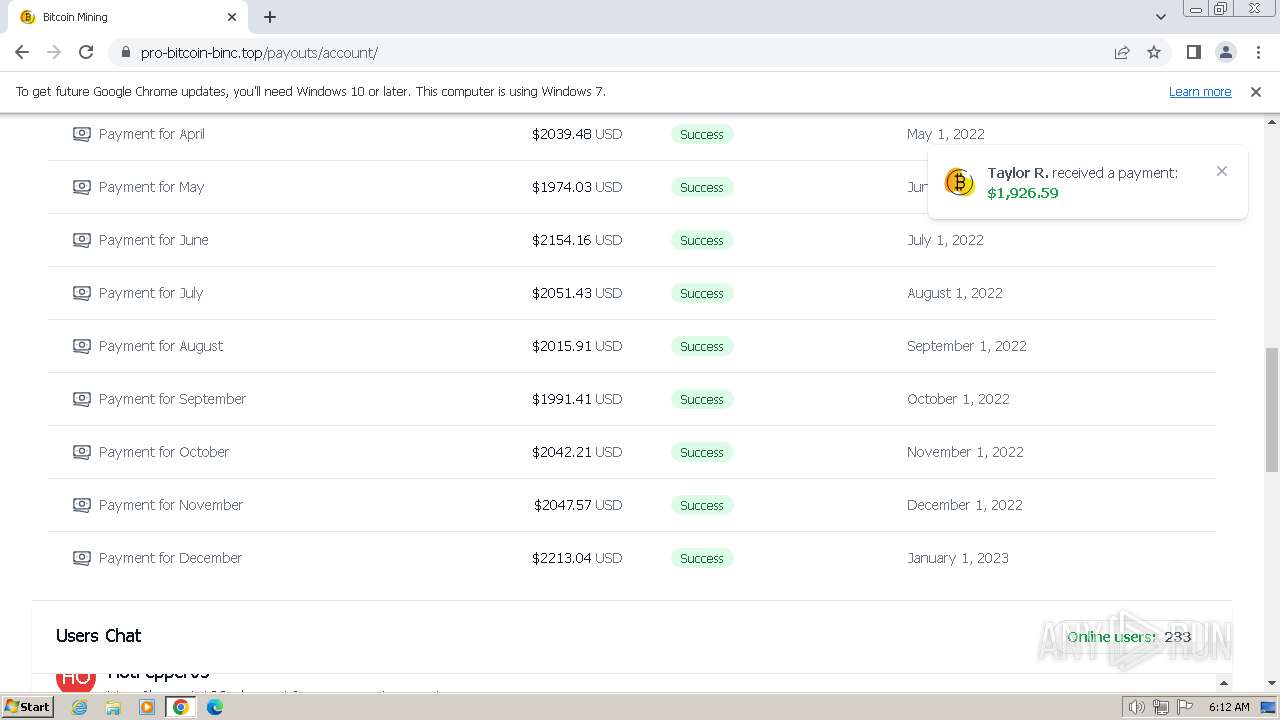Screen dimensions: 1280x720
Task: Click the Payment for October label
Action: click(x=164, y=452)
